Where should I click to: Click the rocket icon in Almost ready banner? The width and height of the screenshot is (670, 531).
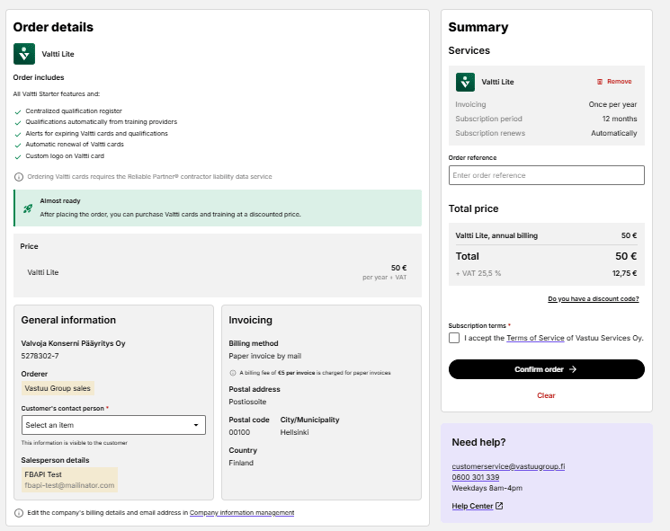[x=28, y=208]
